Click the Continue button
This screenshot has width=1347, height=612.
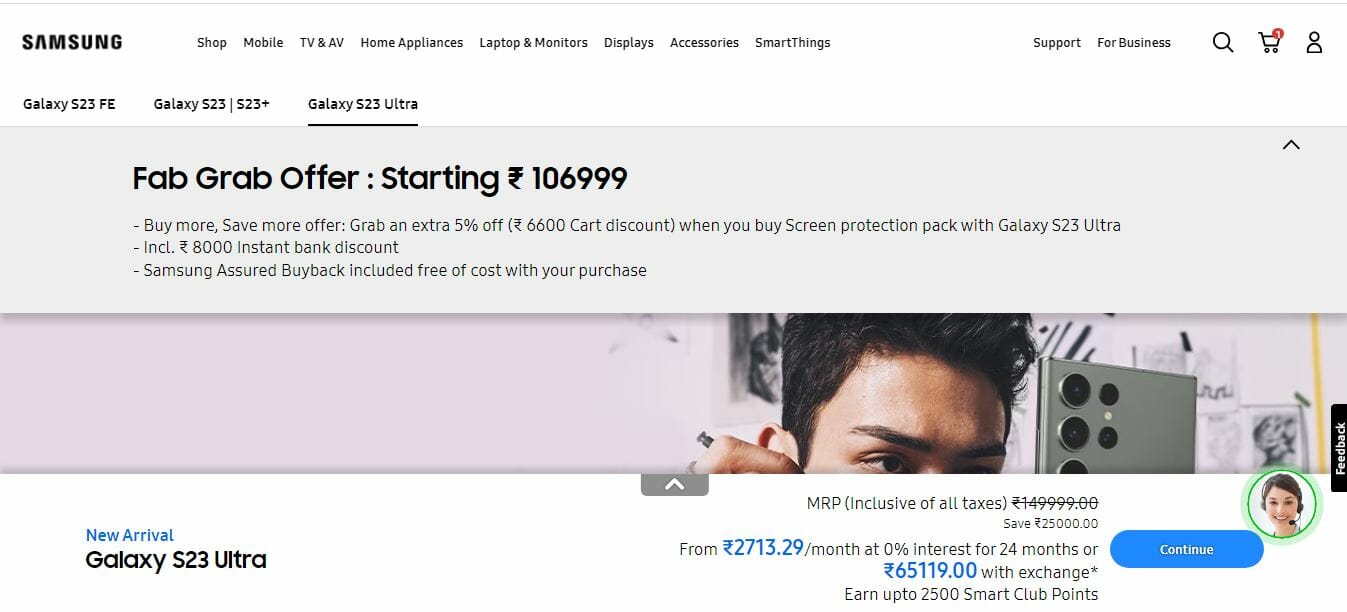click(x=1186, y=549)
